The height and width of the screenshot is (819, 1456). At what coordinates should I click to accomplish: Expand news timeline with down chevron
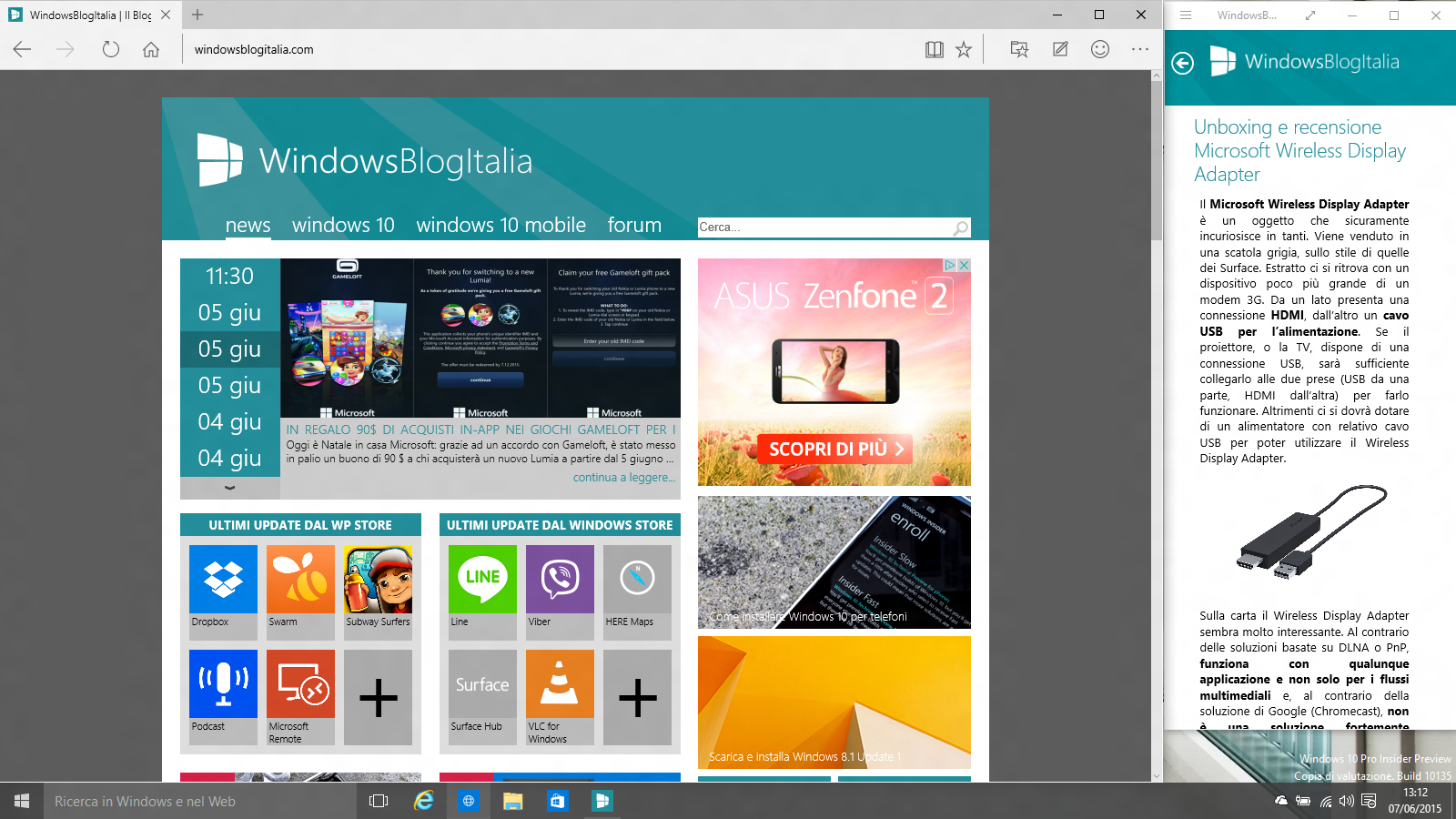pos(230,488)
